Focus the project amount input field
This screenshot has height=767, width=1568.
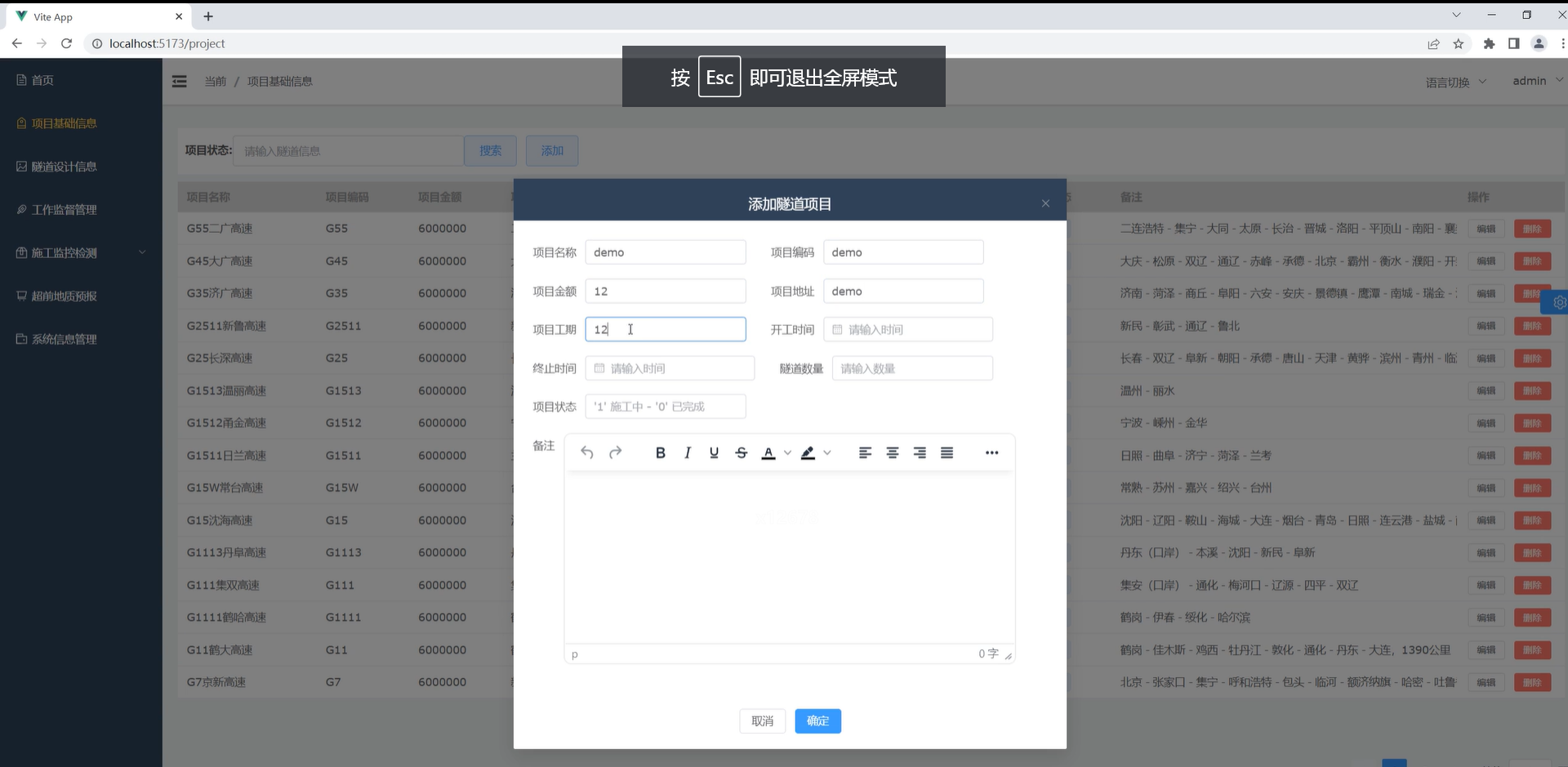(x=666, y=292)
